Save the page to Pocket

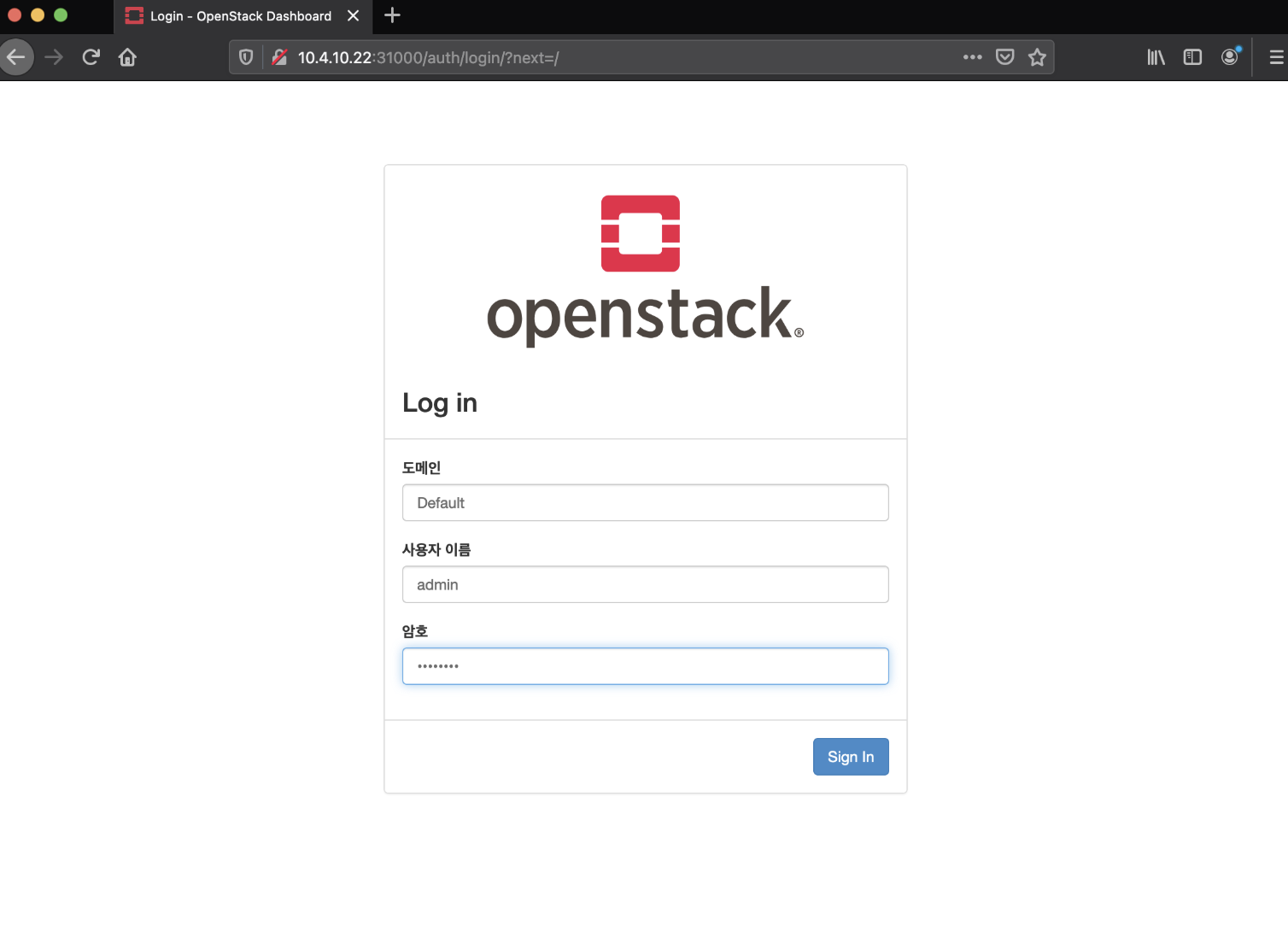(x=1005, y=57)
